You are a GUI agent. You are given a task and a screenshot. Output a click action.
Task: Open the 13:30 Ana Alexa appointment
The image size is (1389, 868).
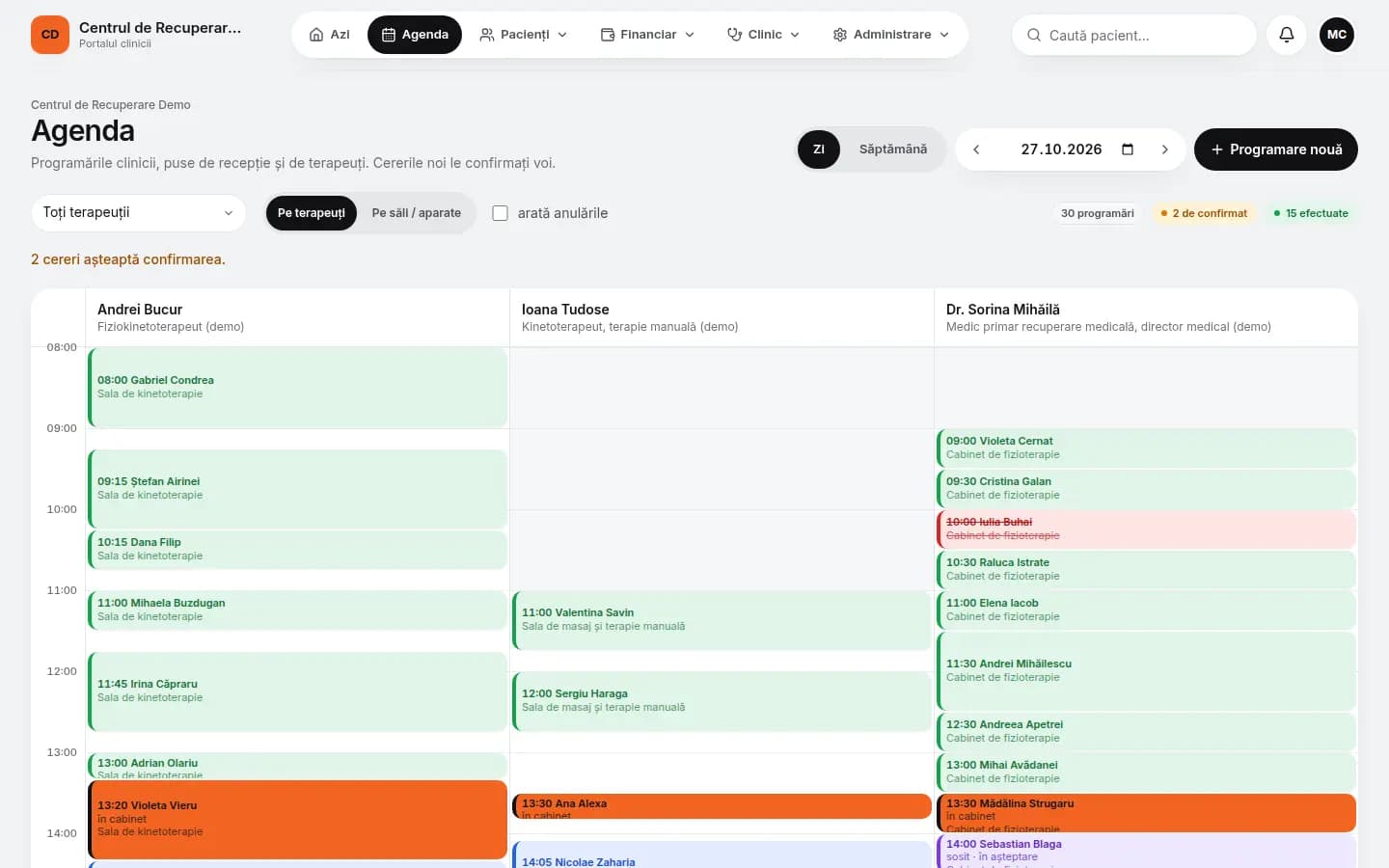coord(722,806)
